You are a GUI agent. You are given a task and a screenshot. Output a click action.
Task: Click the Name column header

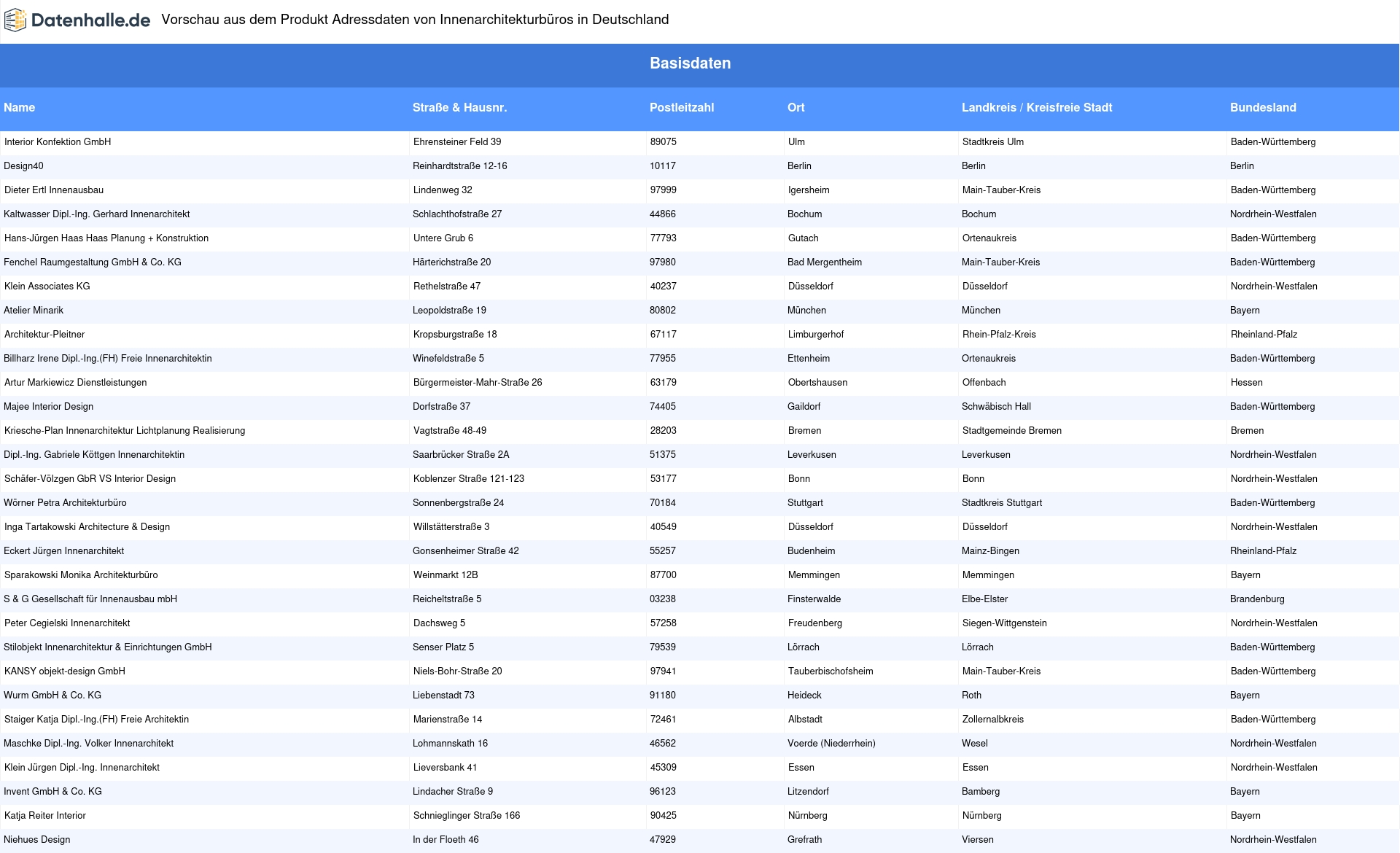pyautogui.click(x=20, y=108)
